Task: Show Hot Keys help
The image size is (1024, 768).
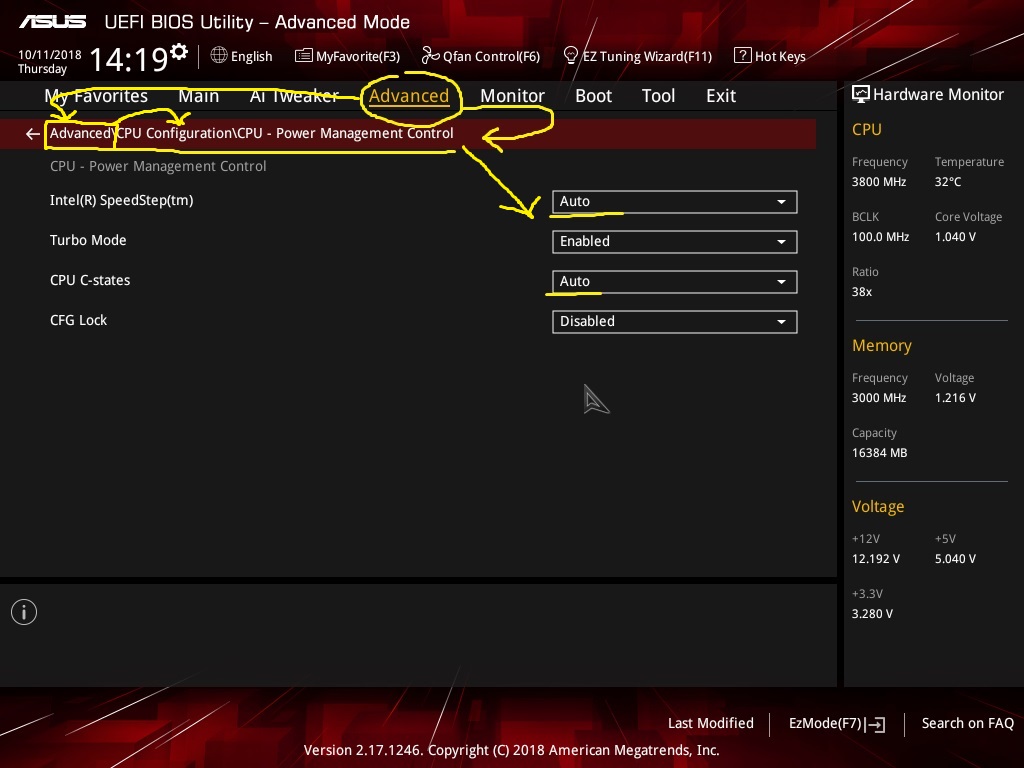Action: (770, 56)
